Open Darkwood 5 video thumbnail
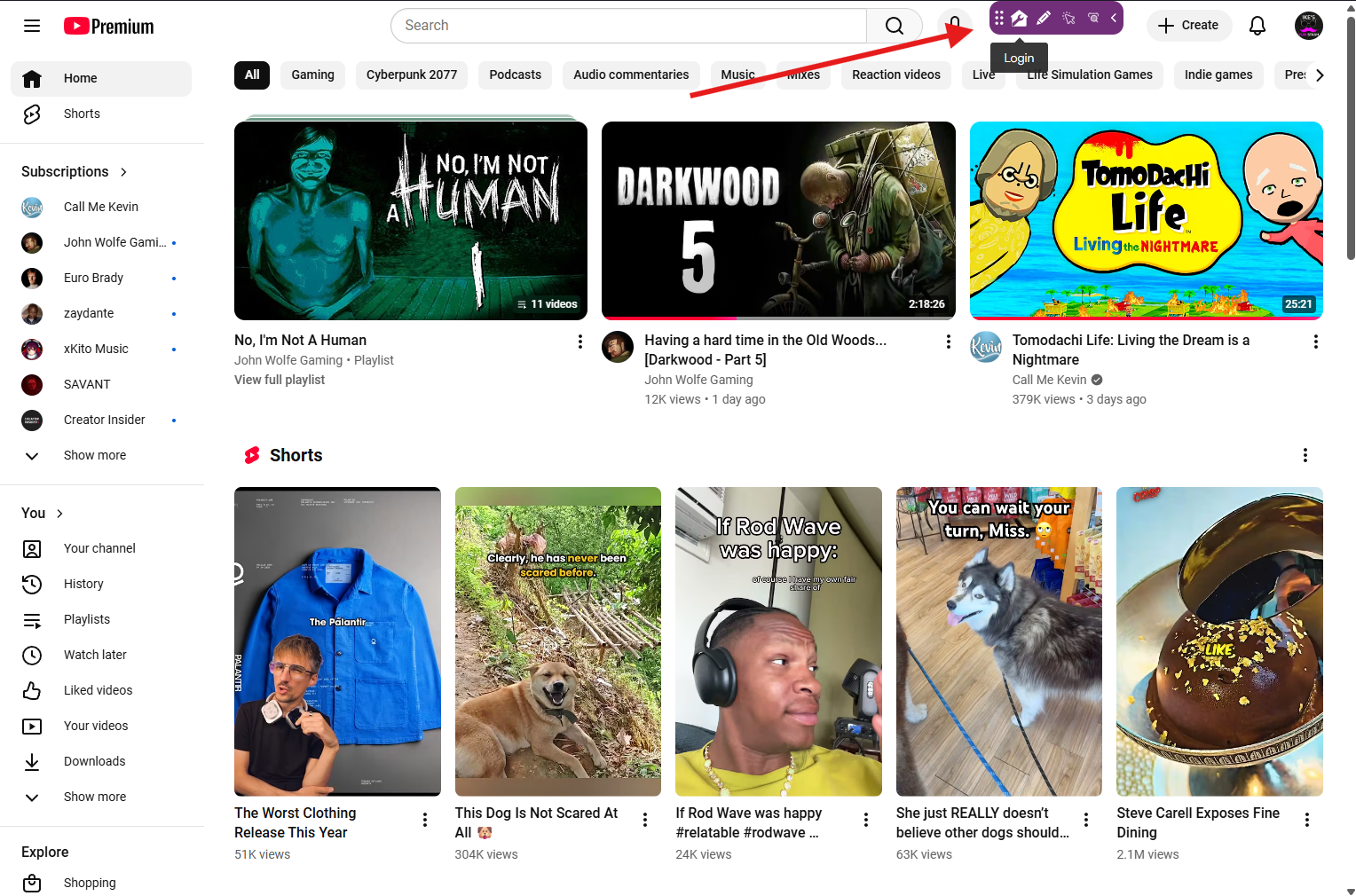This screenshot has width=1356, height=896. point(778,221)
